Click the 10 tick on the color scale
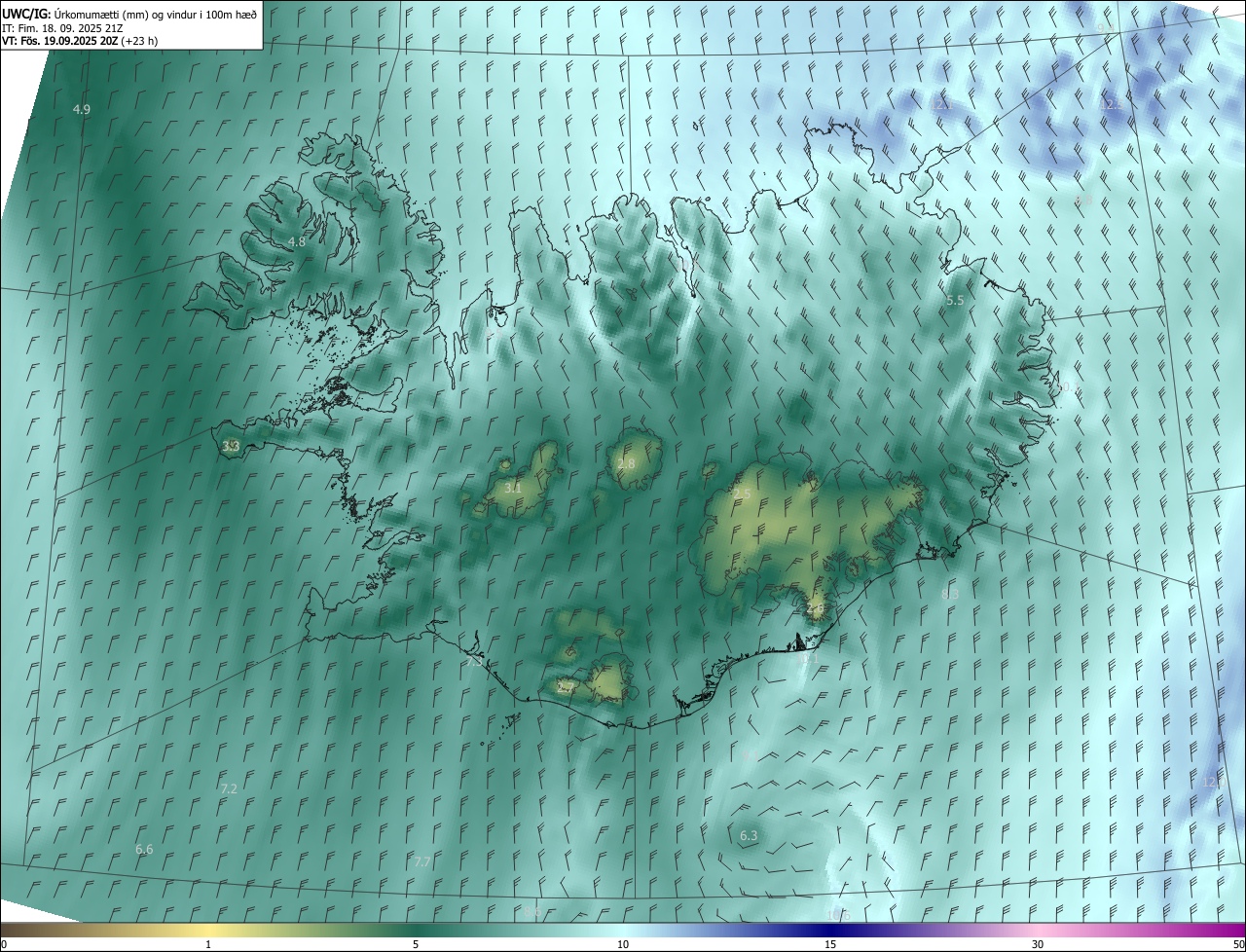The width and height of the screenshot is (1246, 952). [623, 944]
